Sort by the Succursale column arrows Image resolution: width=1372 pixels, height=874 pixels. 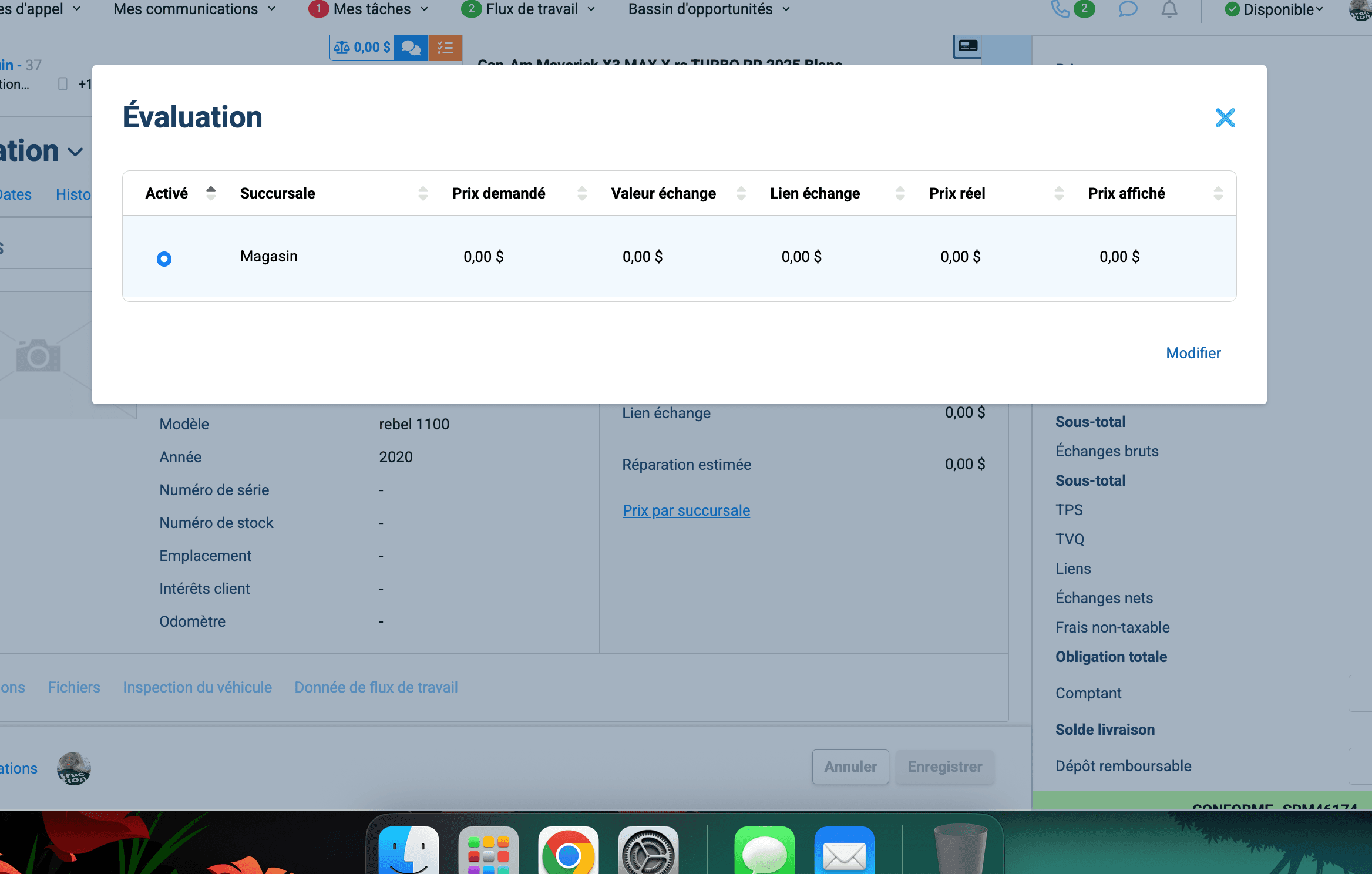[423, 193]
